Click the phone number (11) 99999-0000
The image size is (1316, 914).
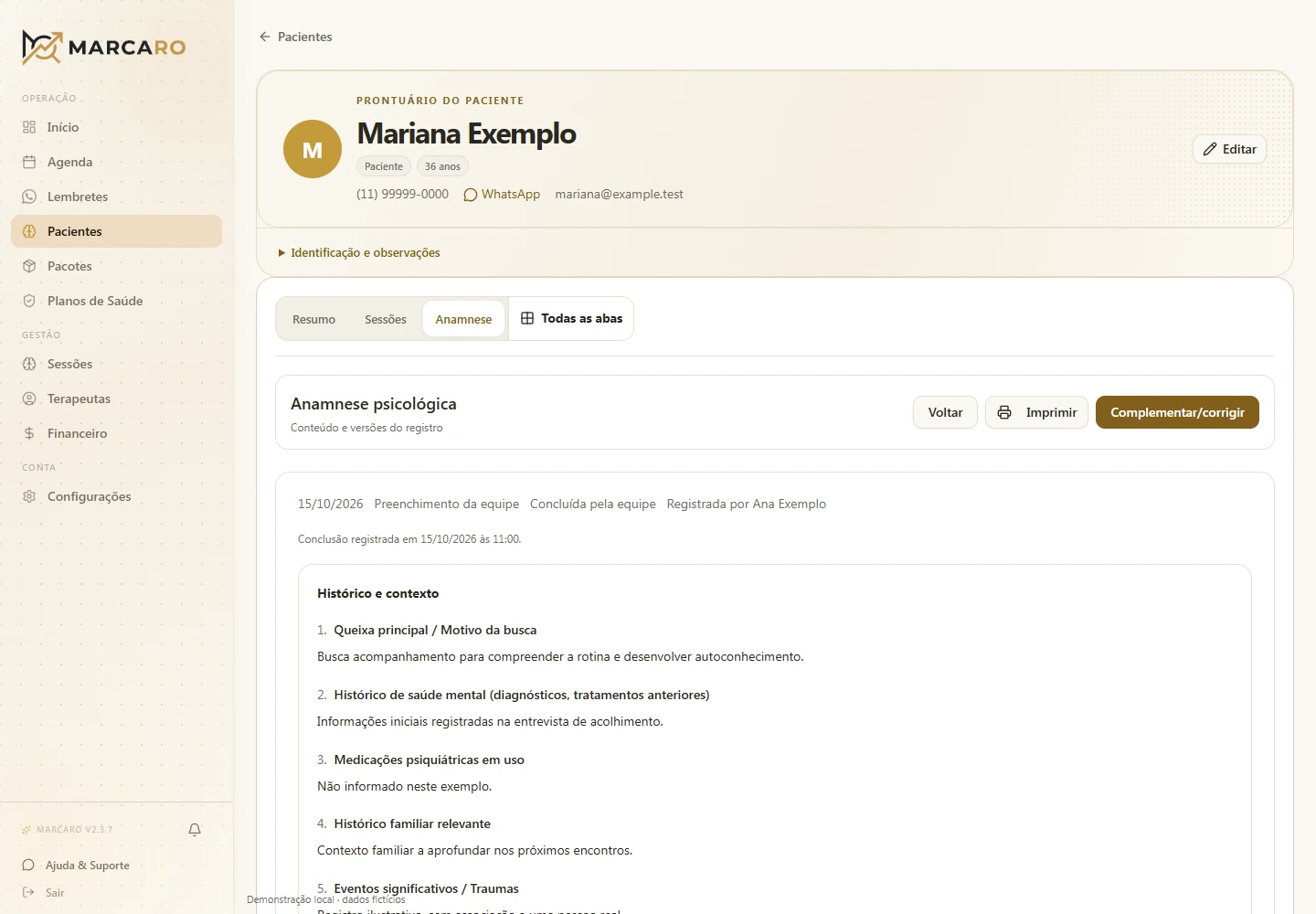click(402, 194)
